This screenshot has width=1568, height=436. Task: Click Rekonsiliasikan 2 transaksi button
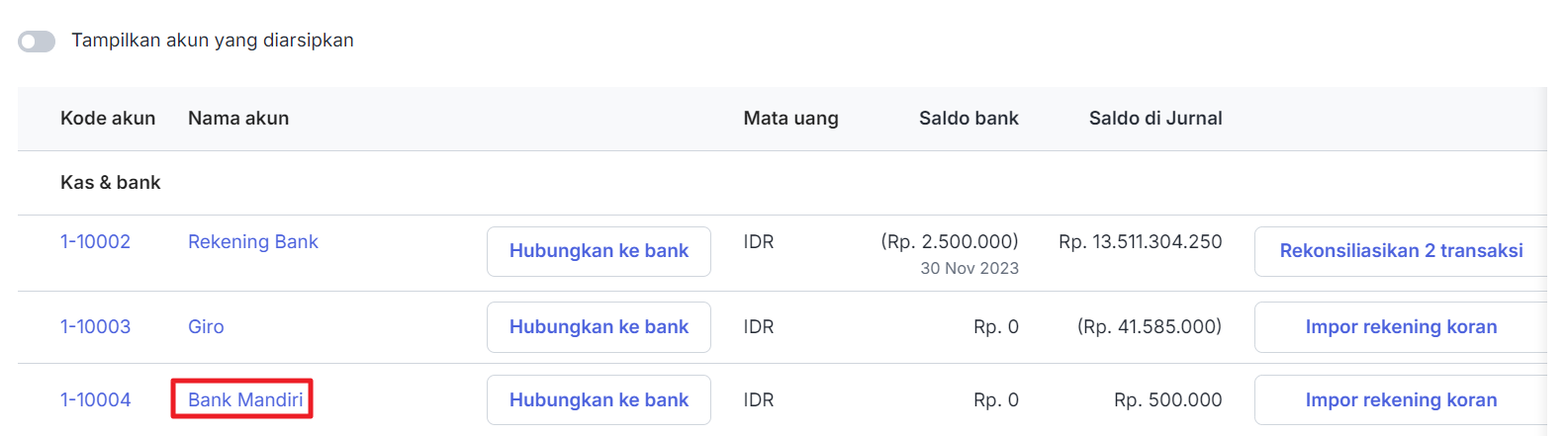tap(1401, 251)
